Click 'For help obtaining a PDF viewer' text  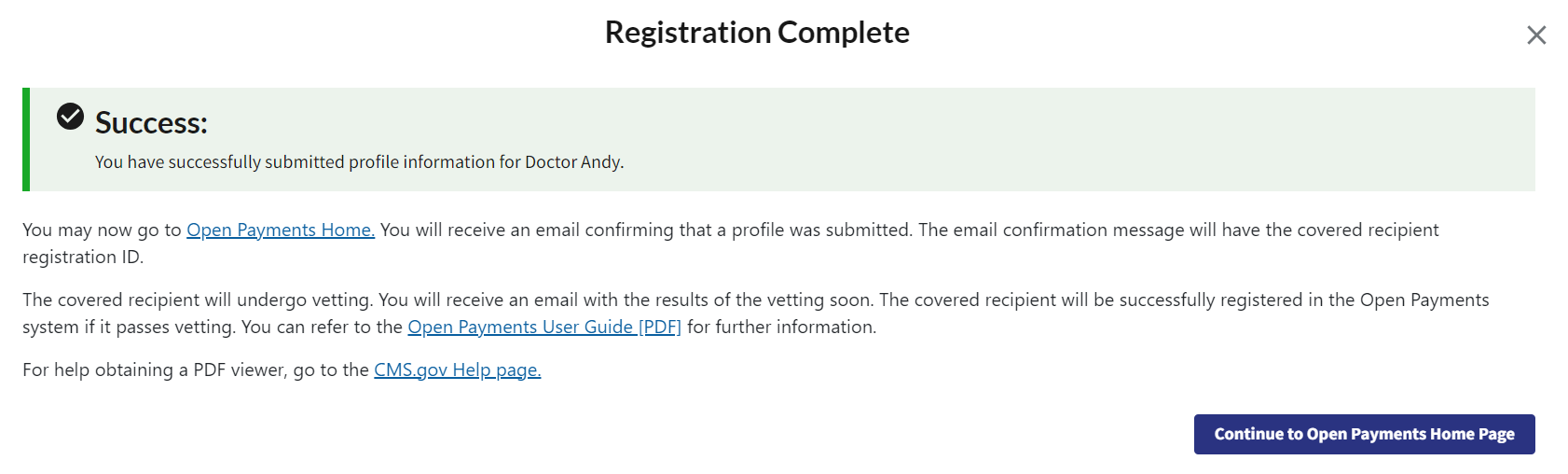pyautogui.click(x=149, y=370)
